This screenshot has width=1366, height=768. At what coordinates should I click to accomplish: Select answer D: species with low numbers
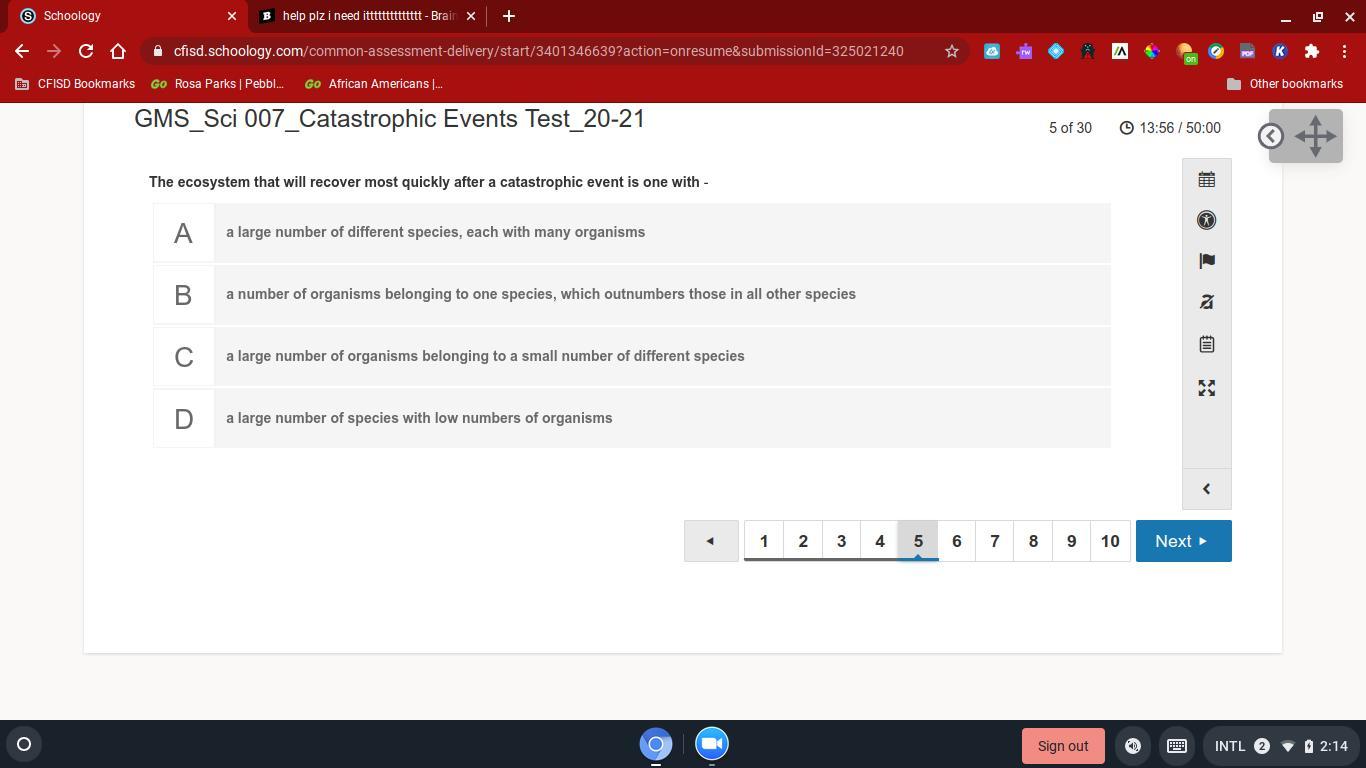[x=632, y=419]
